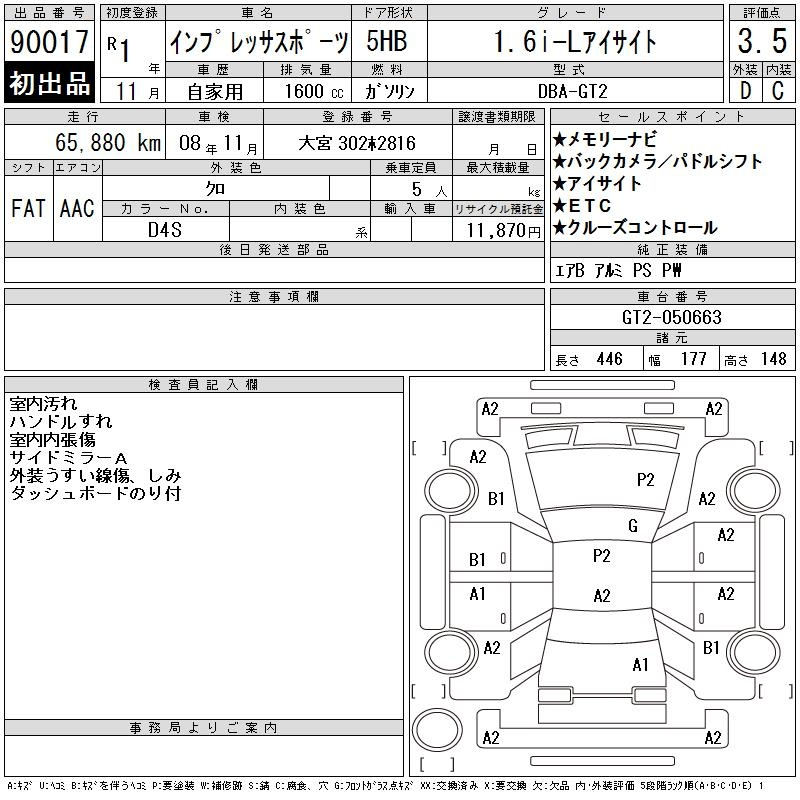Click the P2 mark on the hood
This screenshot has width=800, height=800.
[645, 480]
